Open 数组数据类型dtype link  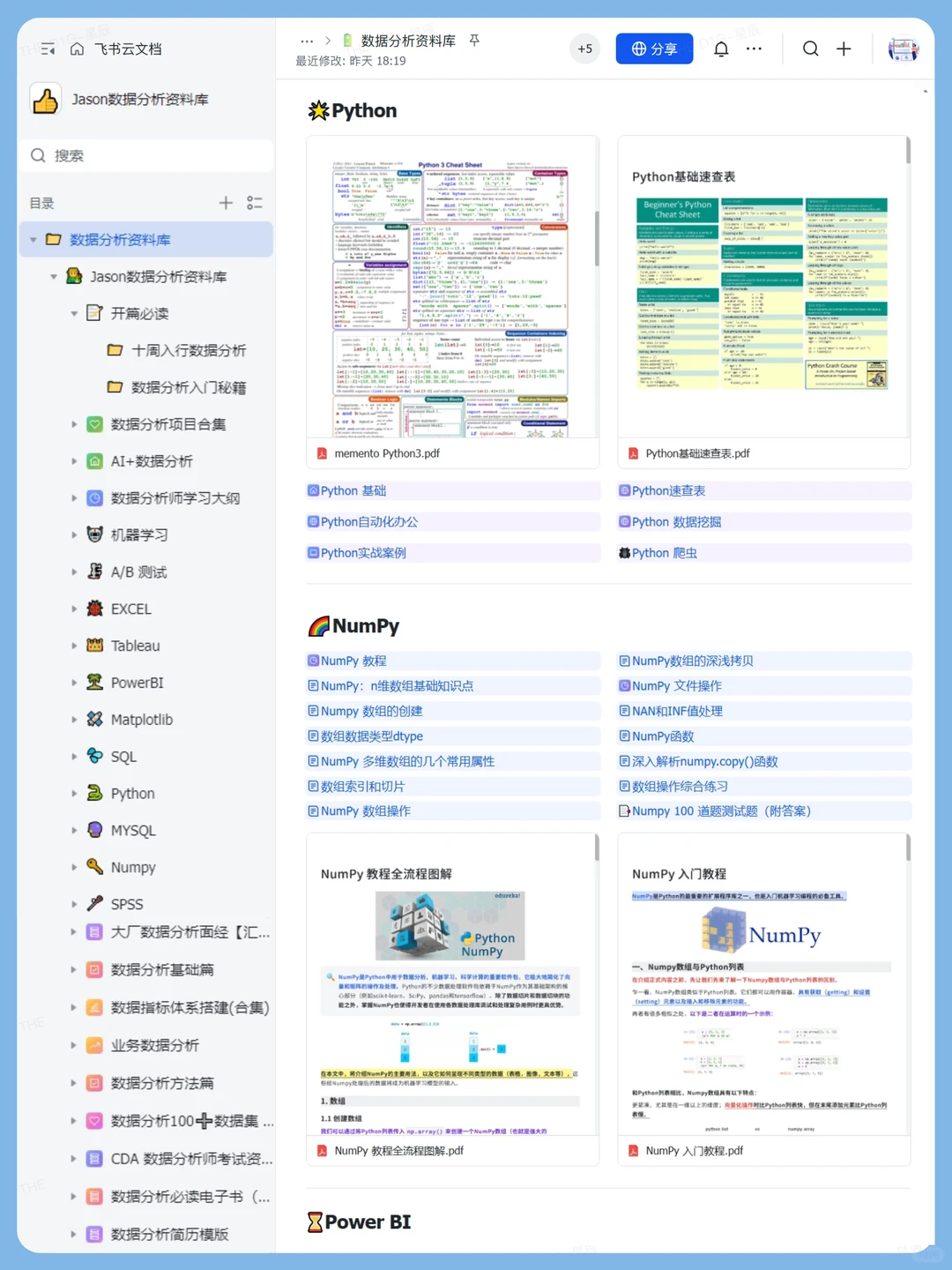(x=371, y=736)
